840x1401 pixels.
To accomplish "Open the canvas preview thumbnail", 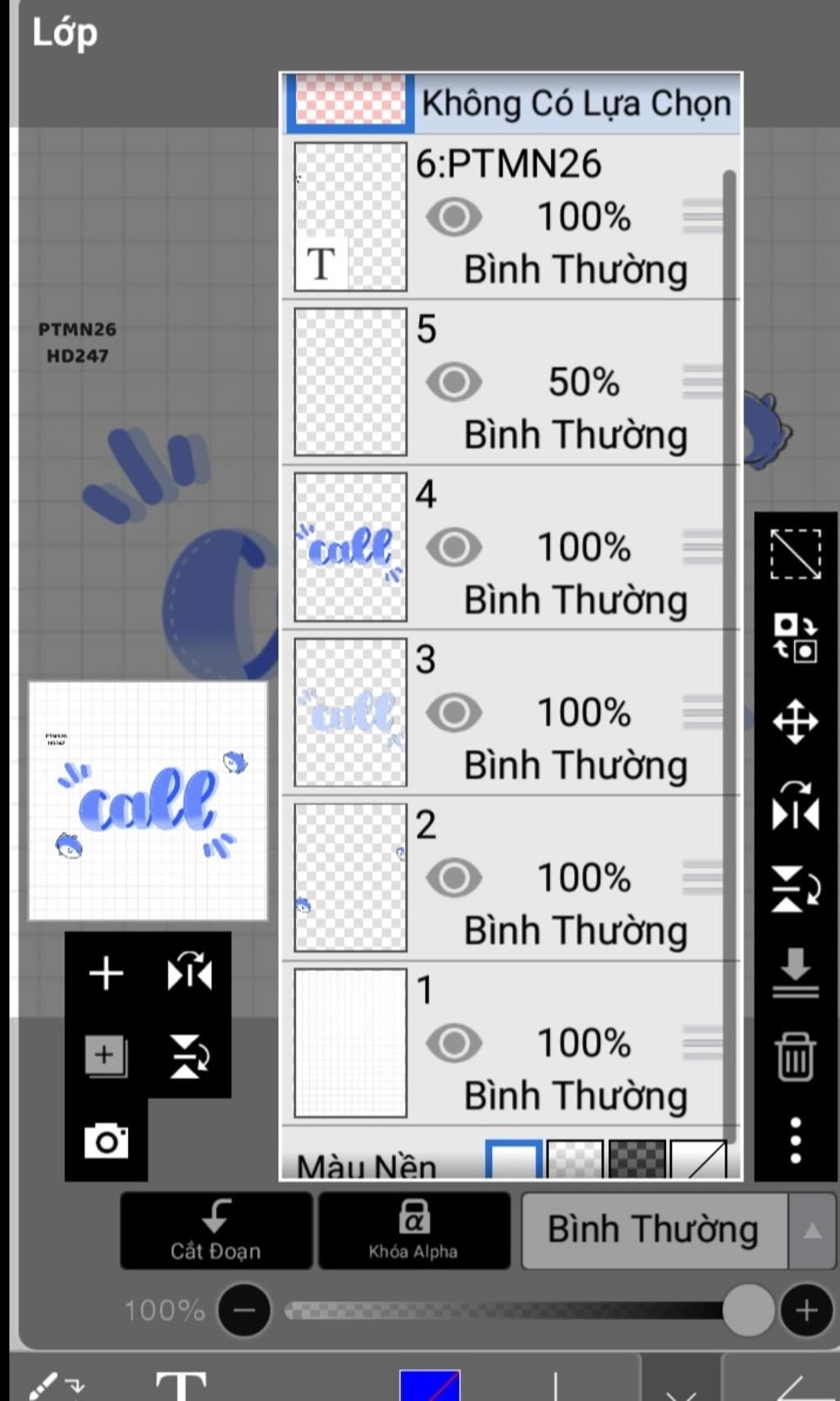I will tap(148, 801).
